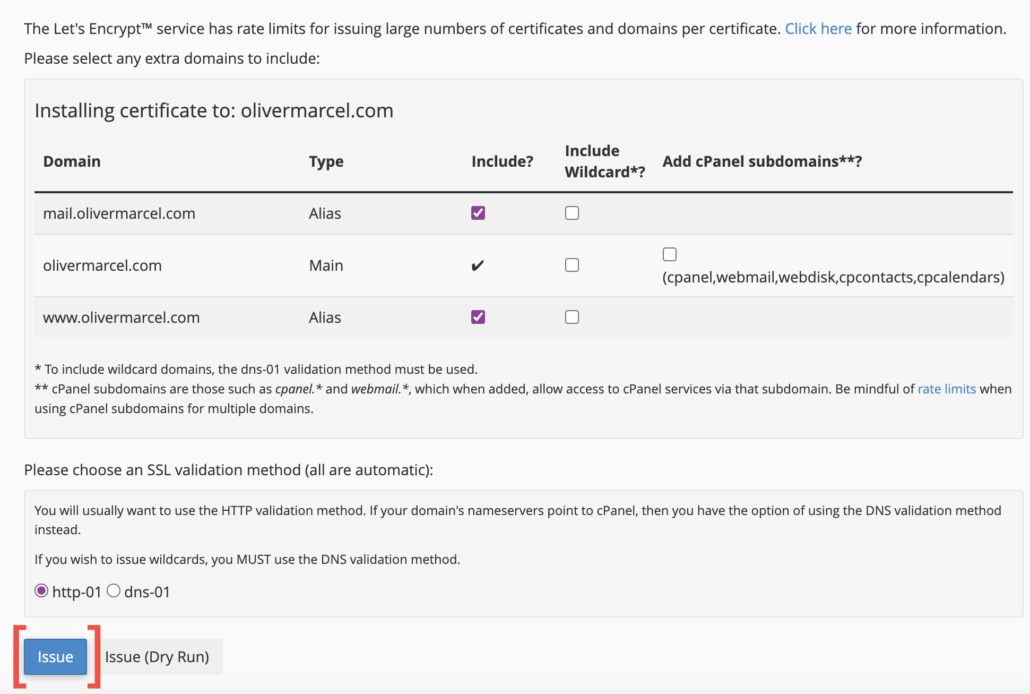Click the cpanel,webmail,webdisk subdomain list text
The height and width of the screenshot is (694, 1030).
coord(833,277)
